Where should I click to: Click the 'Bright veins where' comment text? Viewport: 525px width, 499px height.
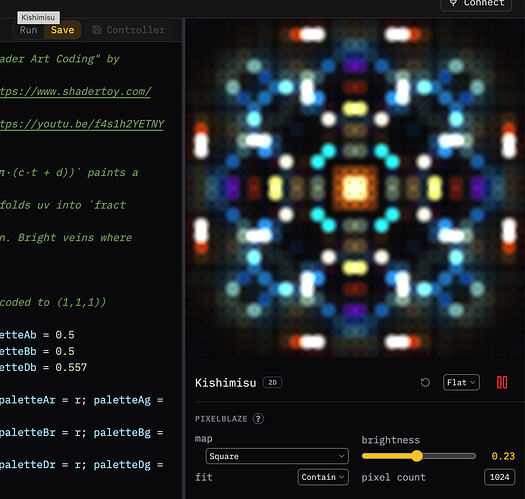click(75, 237)
